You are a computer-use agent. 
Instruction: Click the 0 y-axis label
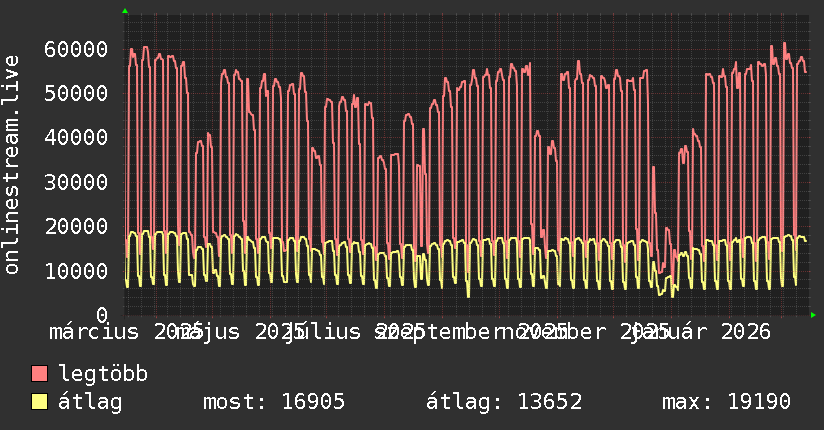[x=102, y=315]
